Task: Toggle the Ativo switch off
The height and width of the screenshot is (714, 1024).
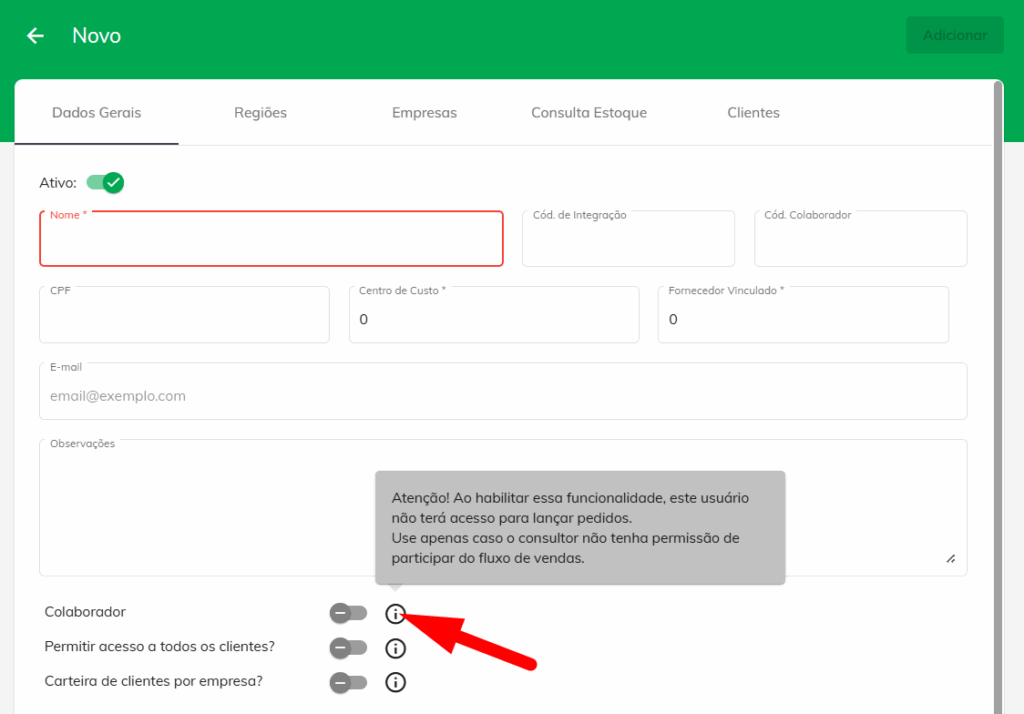Action: click(x=105, y=182)
